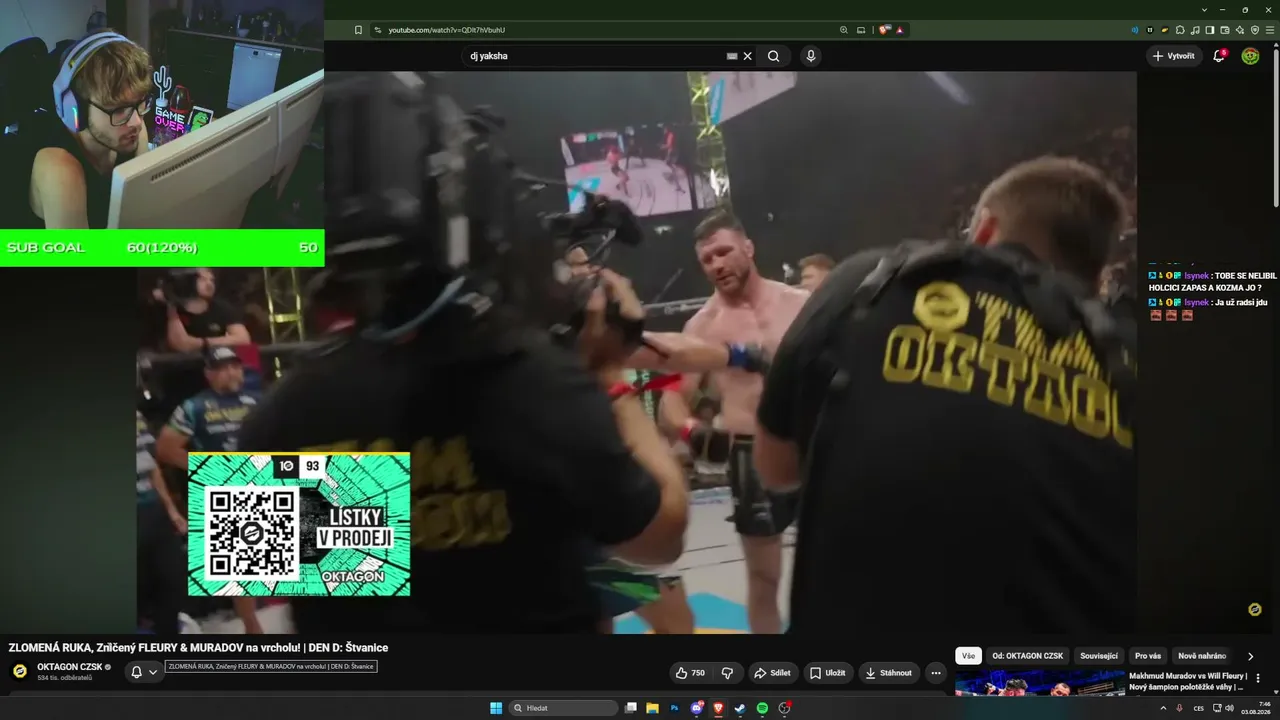Open the OKTAGON CZSK channel name link
1280x720 pixels.
(70, 667)
